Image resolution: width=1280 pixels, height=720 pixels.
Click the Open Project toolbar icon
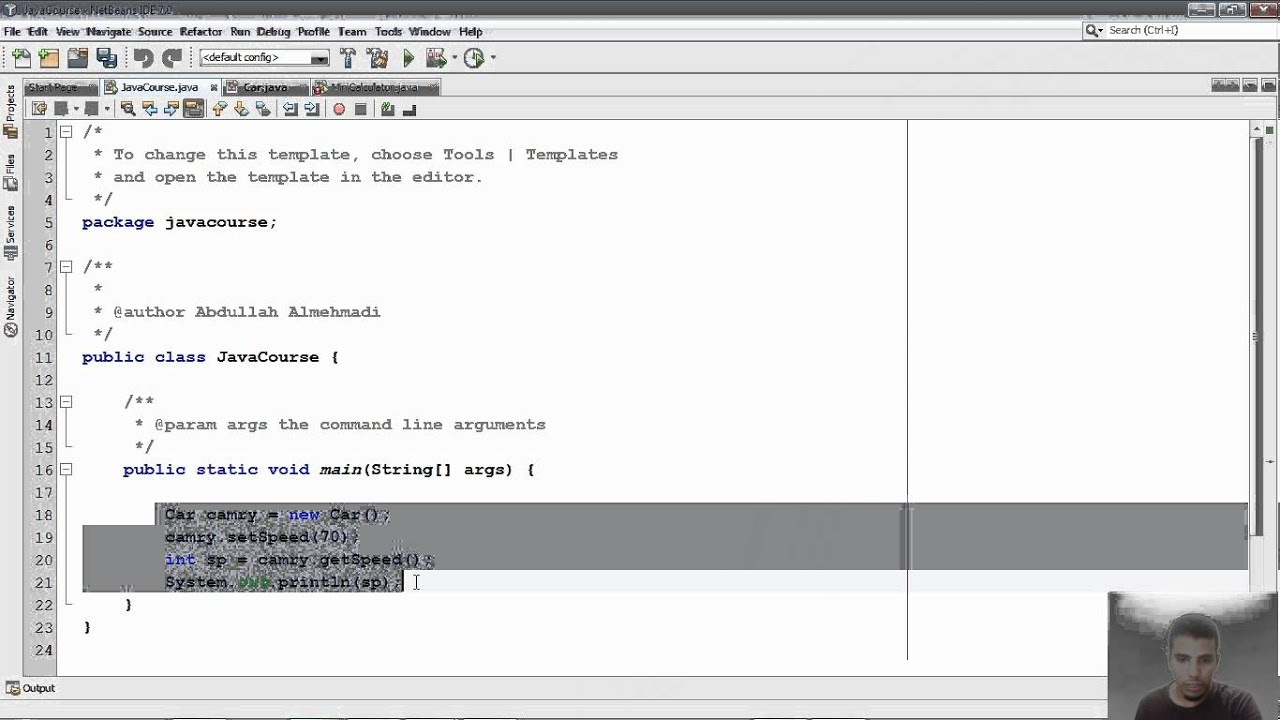click(x=77, y=58)
